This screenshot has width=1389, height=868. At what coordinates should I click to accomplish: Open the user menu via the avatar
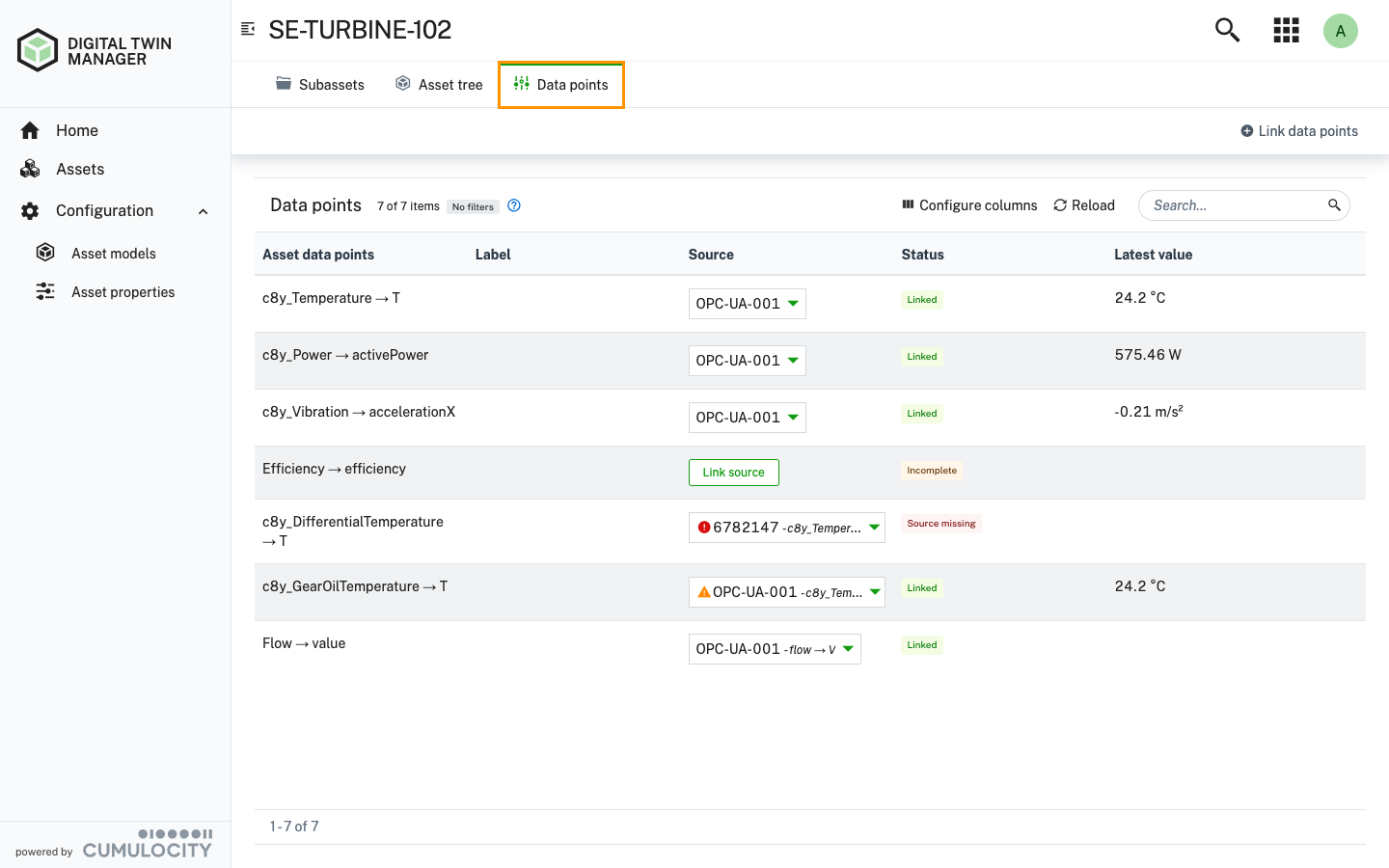pos(1341,30)
